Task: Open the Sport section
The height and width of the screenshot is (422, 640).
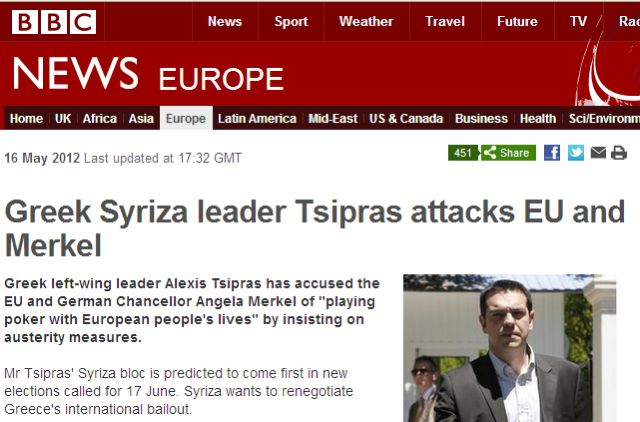Action: [291, 21]
